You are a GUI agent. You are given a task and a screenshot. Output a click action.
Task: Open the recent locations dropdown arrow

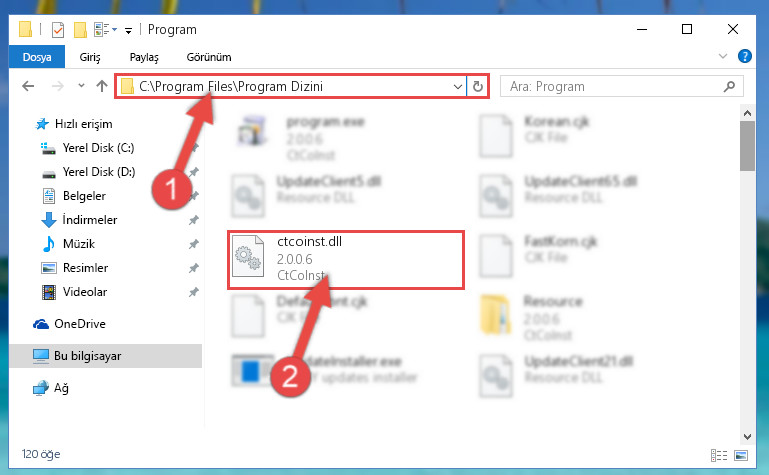(x=81, y=86)
